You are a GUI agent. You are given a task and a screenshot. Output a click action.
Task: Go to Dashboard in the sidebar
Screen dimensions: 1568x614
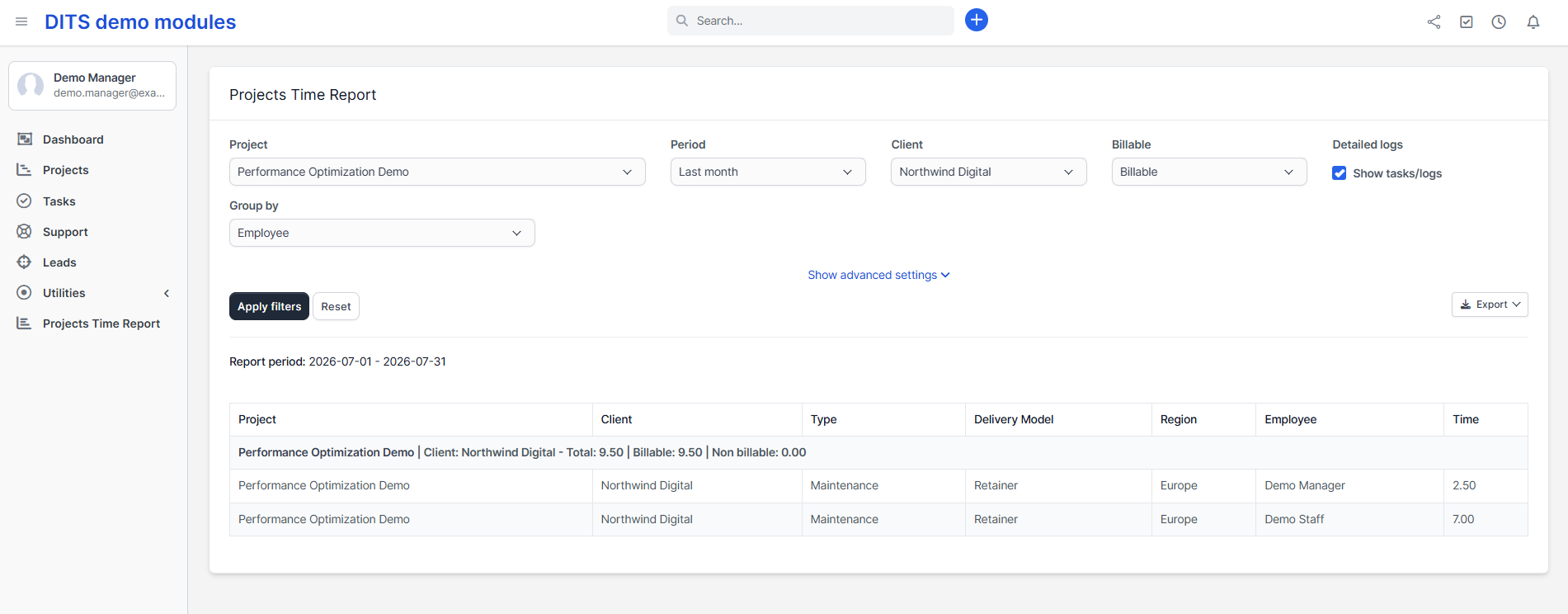[73, 139]
